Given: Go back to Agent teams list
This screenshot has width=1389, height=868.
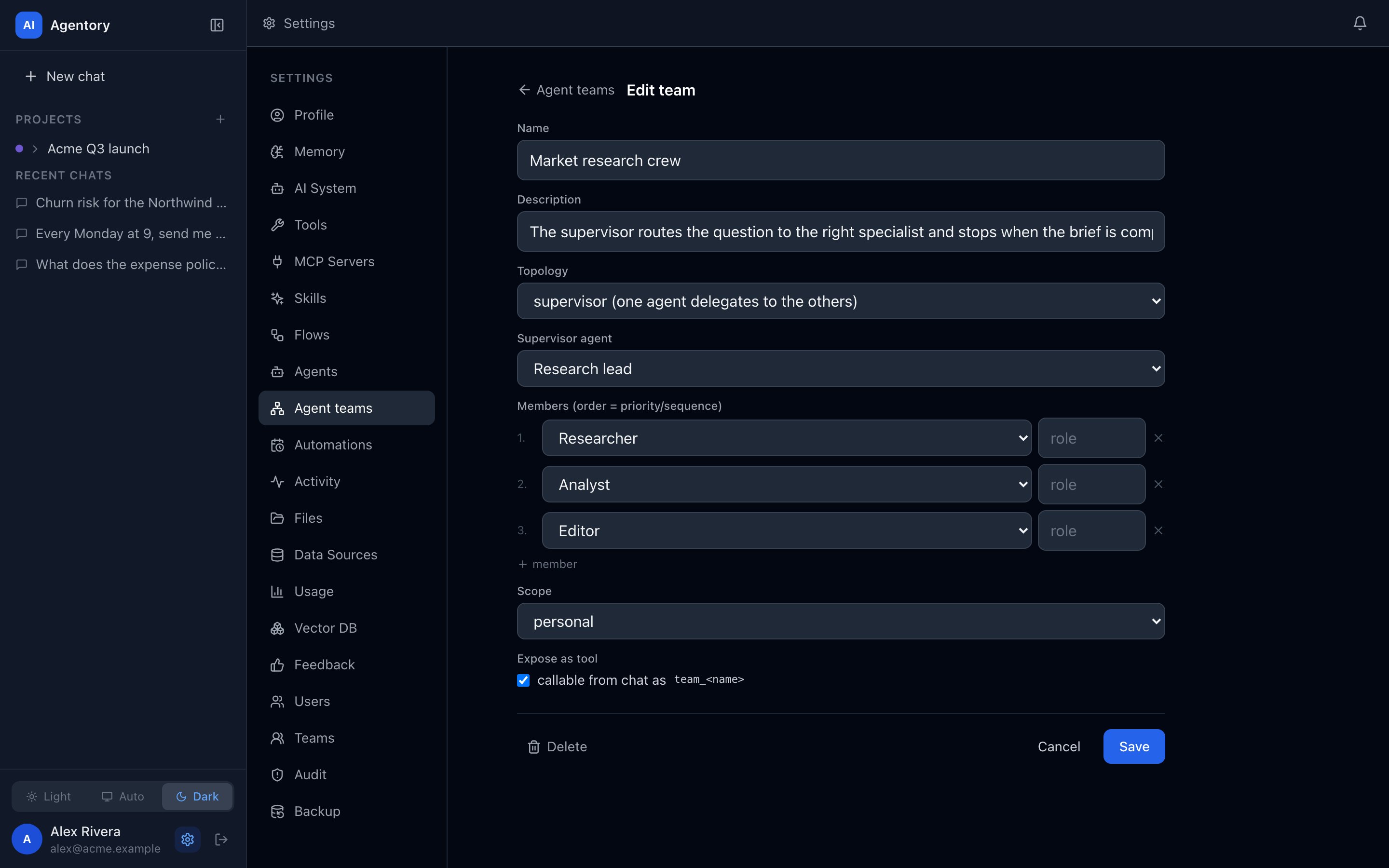Looking at the screenshot, I should tap(566, 90).
